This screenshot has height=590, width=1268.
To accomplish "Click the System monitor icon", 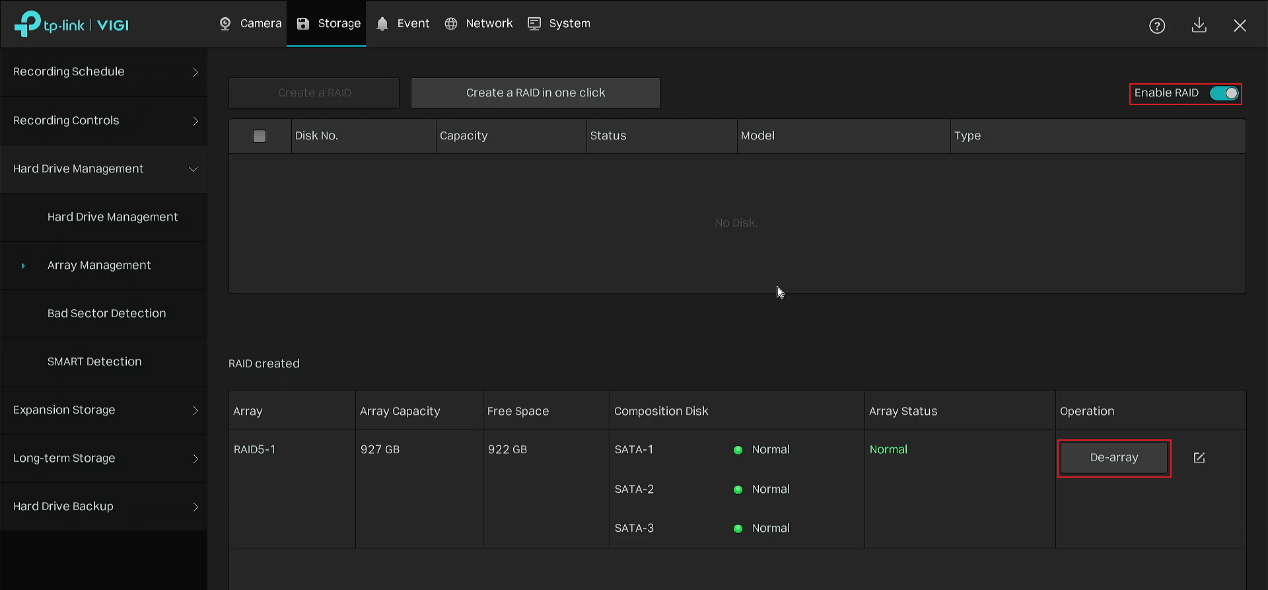I will pyautogui.click(x=534, y=23).
